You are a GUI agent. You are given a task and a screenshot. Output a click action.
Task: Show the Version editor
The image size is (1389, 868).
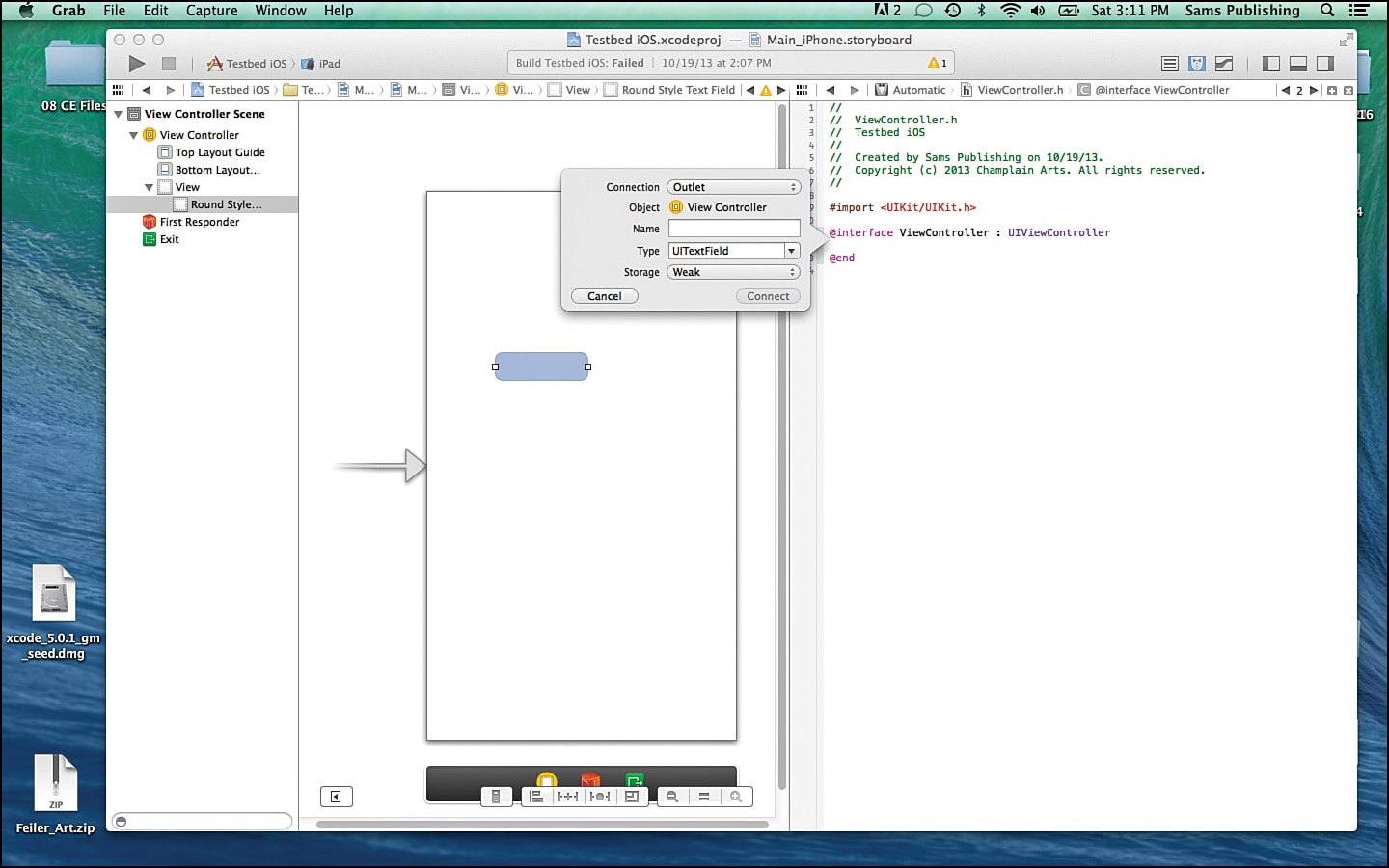pos(1224,64)
